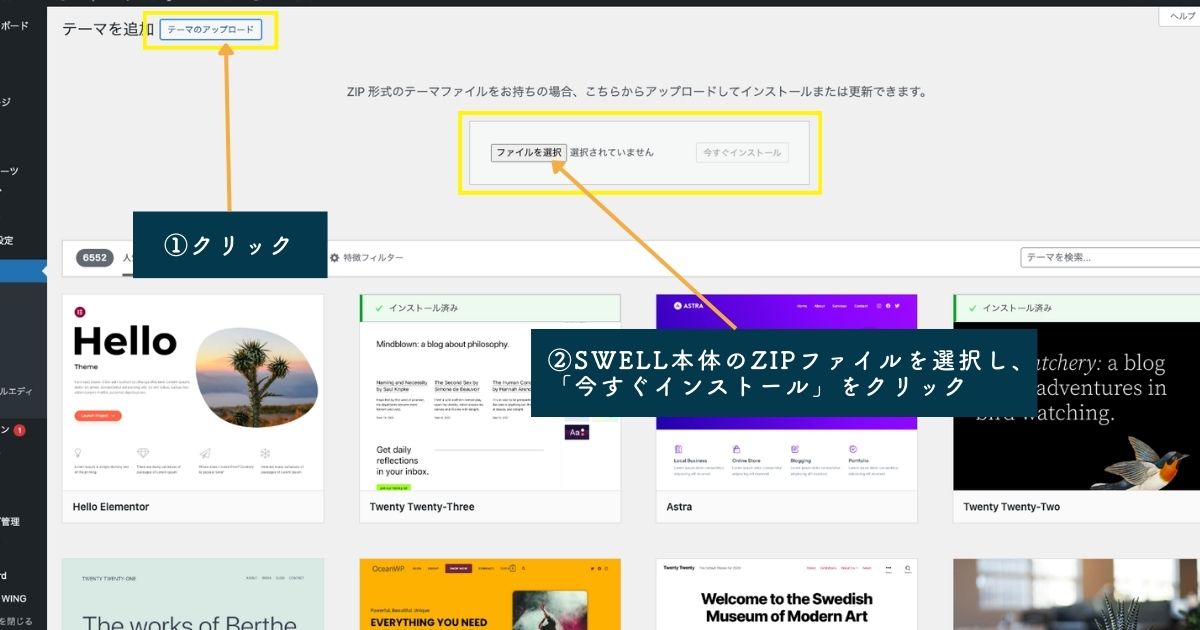Click the gear icon beside 特徴フィルター

click(335, 258)
